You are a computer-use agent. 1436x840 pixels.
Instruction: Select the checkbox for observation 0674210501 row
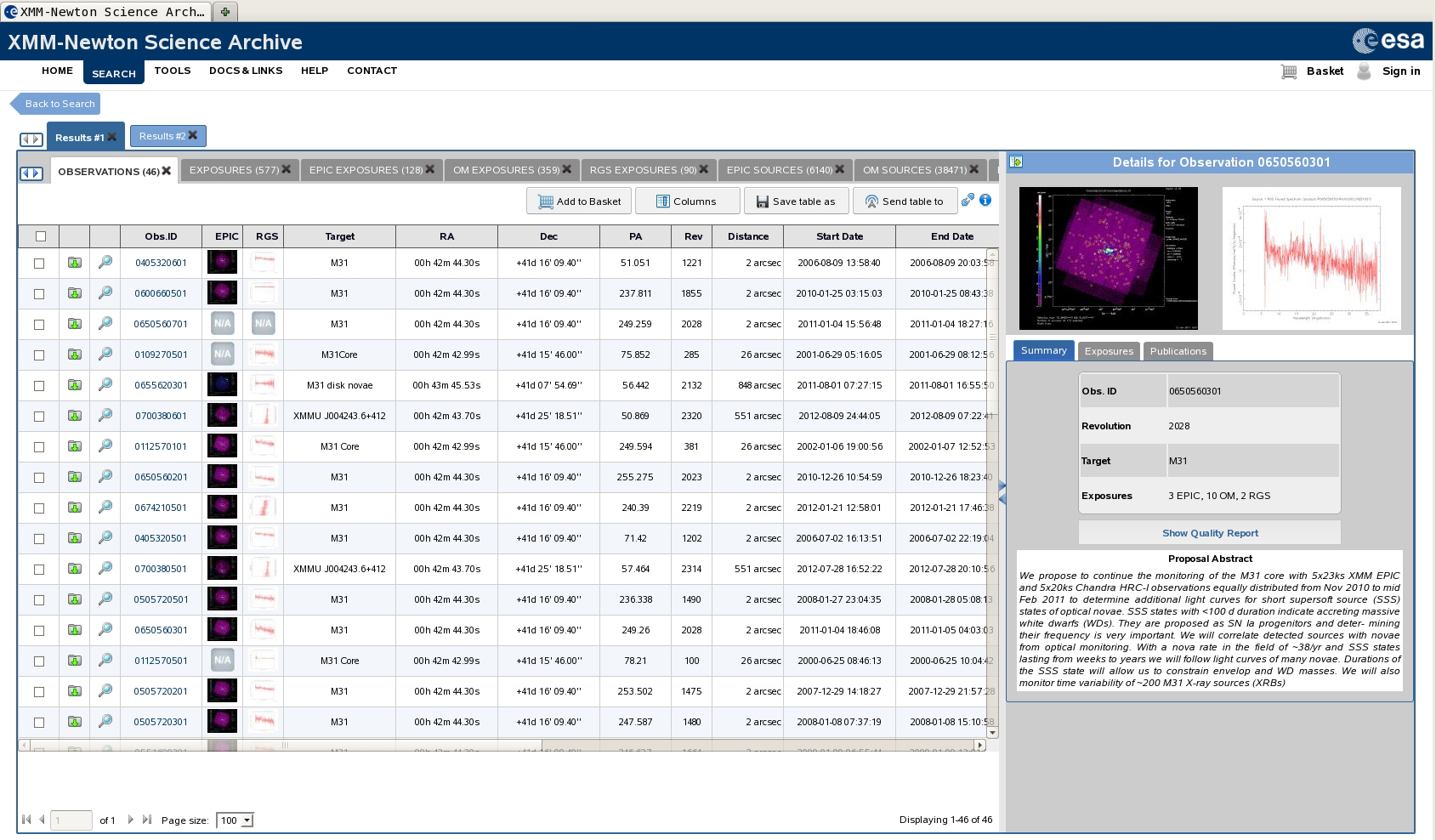tap(39, 508)
